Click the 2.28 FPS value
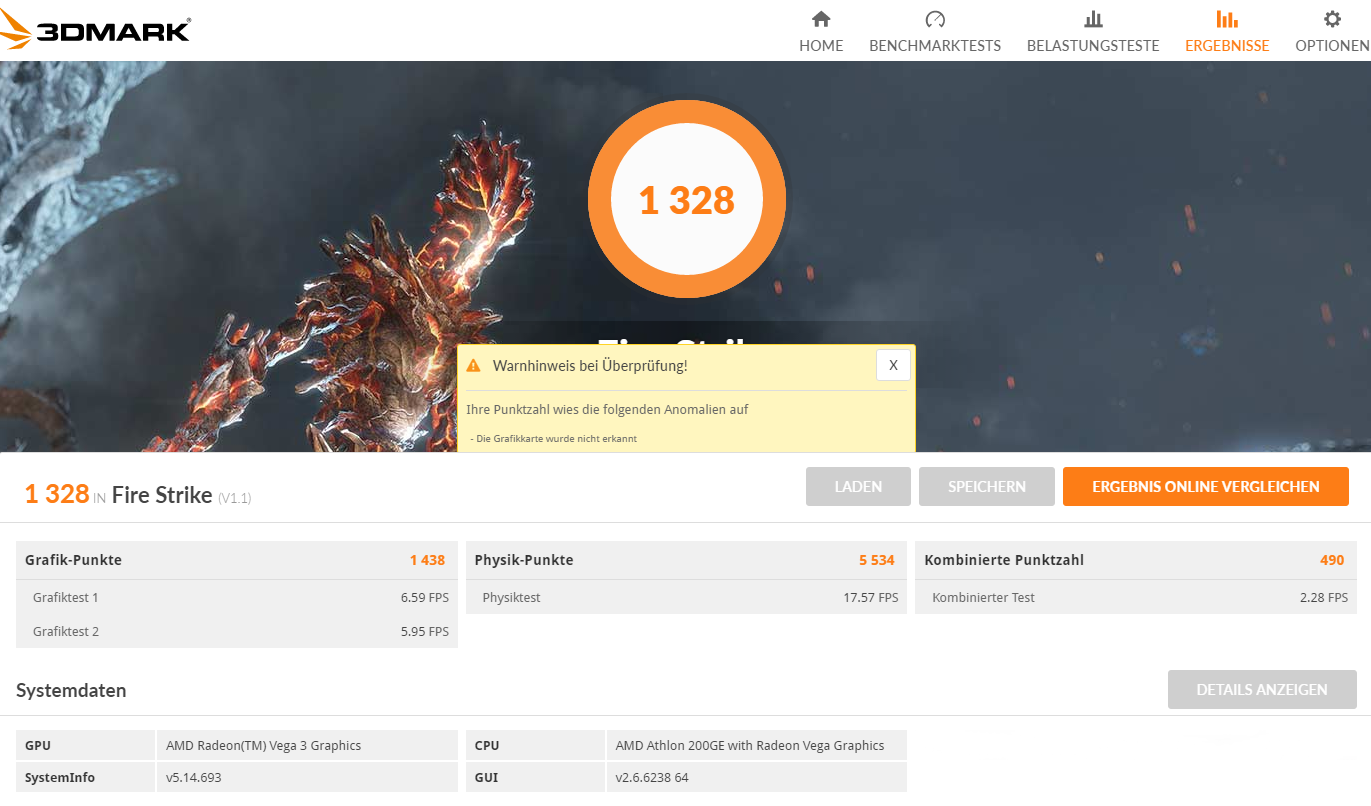 click(x=1324, y=598)
